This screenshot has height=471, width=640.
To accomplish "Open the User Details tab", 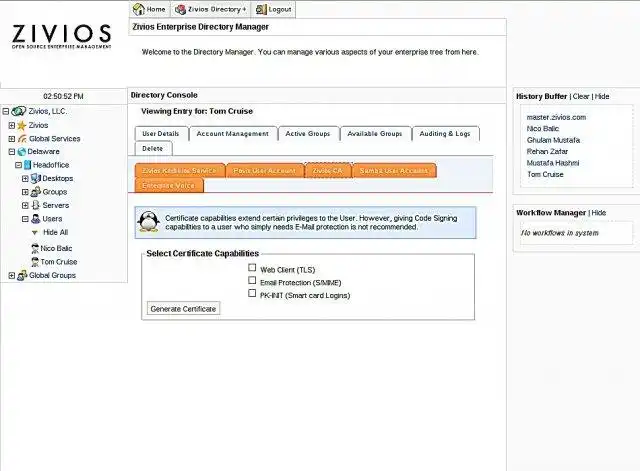I will coord(161,133).
